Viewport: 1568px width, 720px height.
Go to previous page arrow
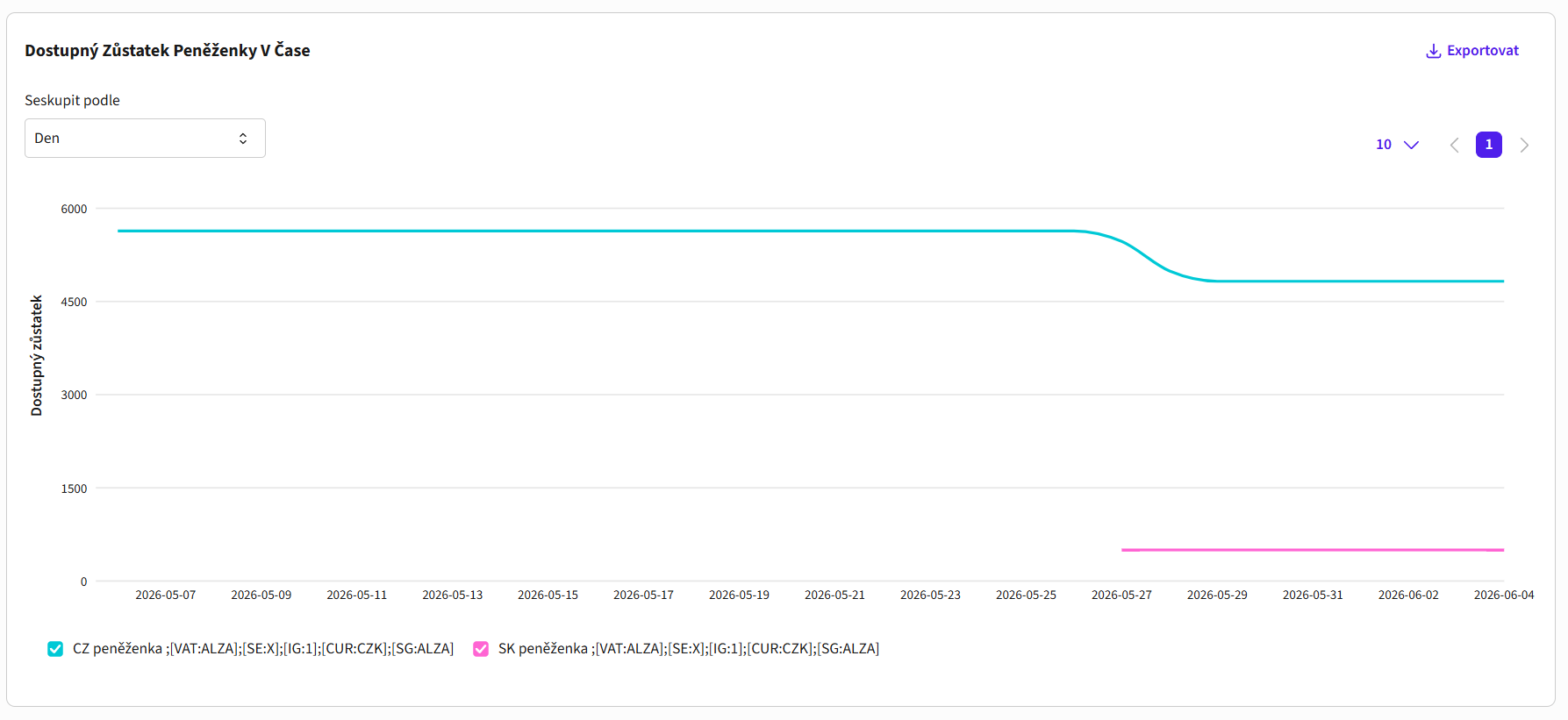[1454, 145]
